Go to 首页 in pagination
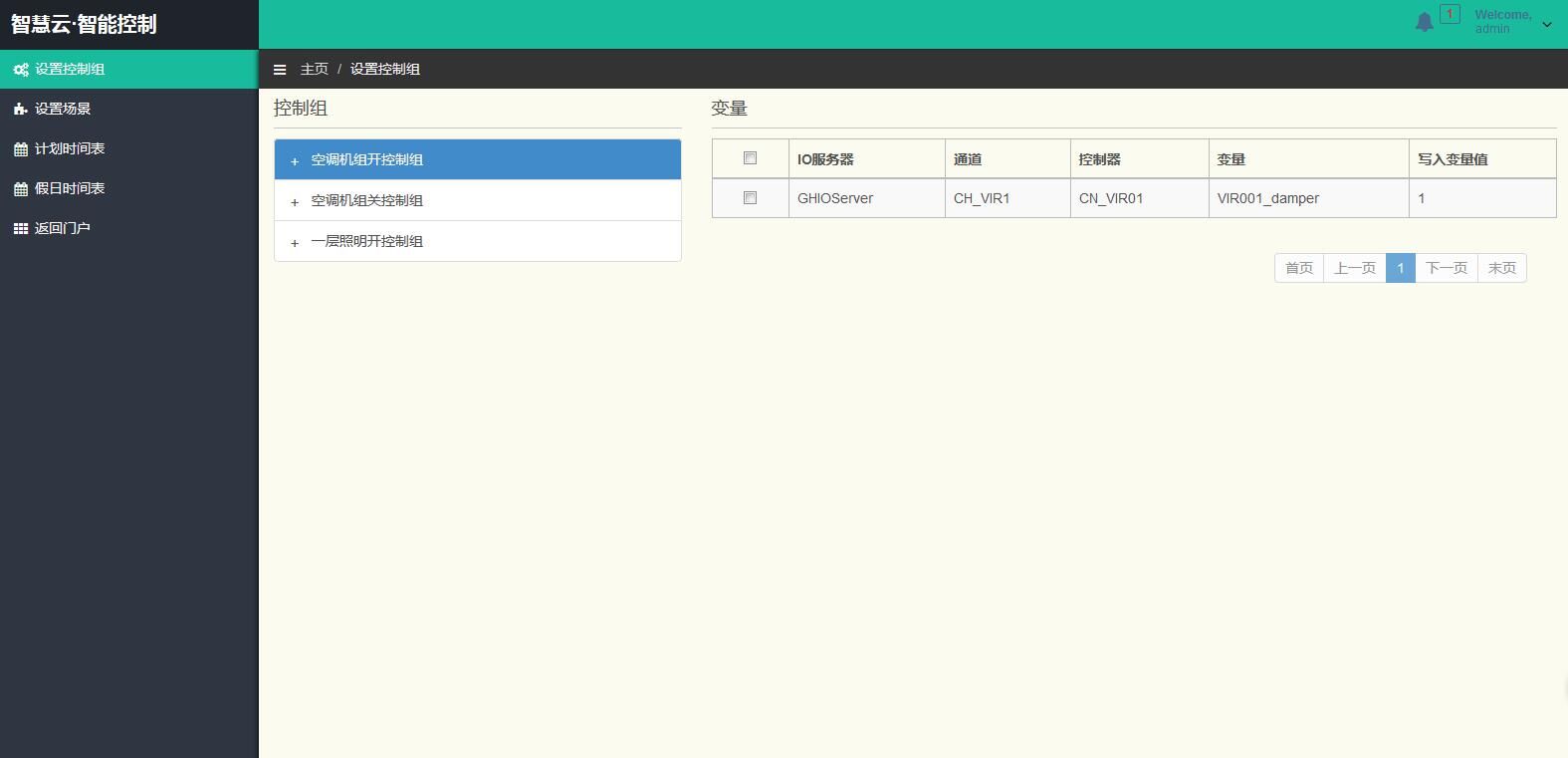The width and height of the screenshot is (1568, 758). 1299,268
